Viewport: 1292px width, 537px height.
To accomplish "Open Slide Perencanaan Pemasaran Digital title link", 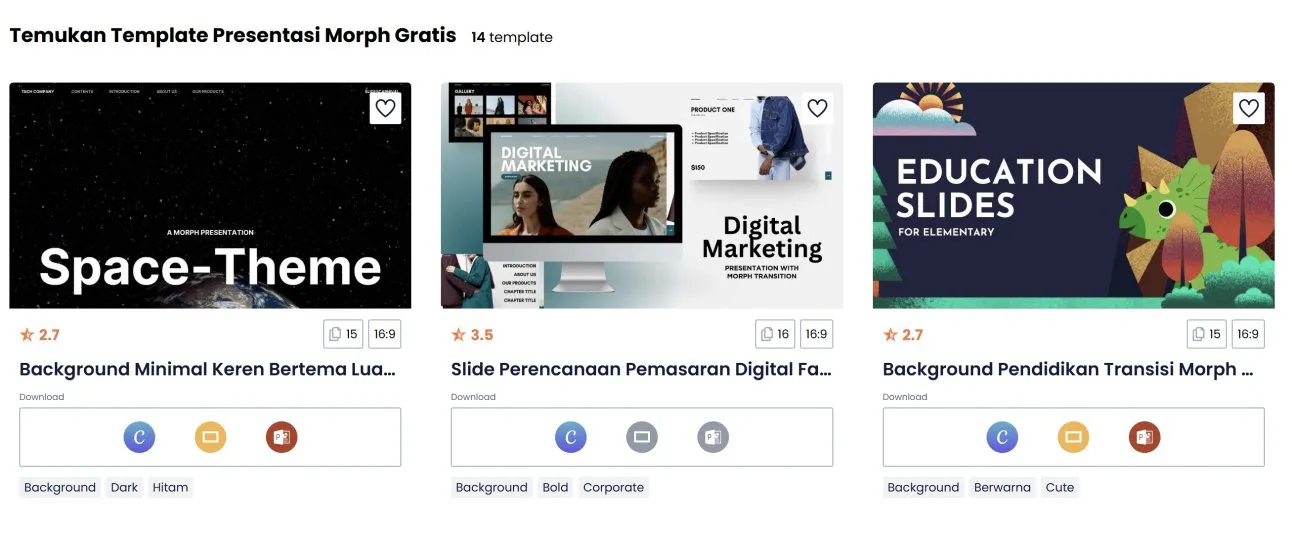I will click(x=642, y=369).
